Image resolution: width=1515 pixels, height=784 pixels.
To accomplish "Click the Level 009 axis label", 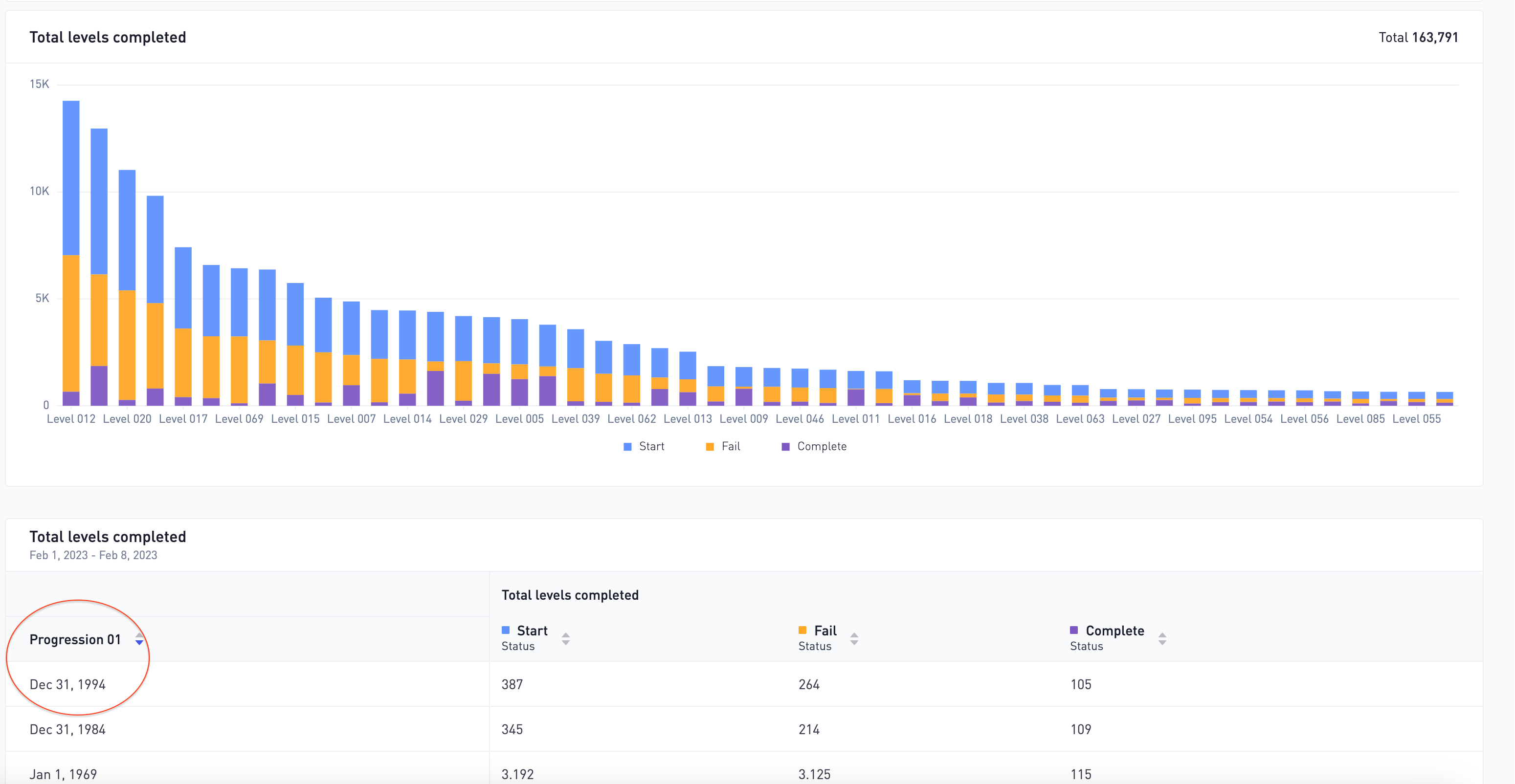I will pos(744,419).
